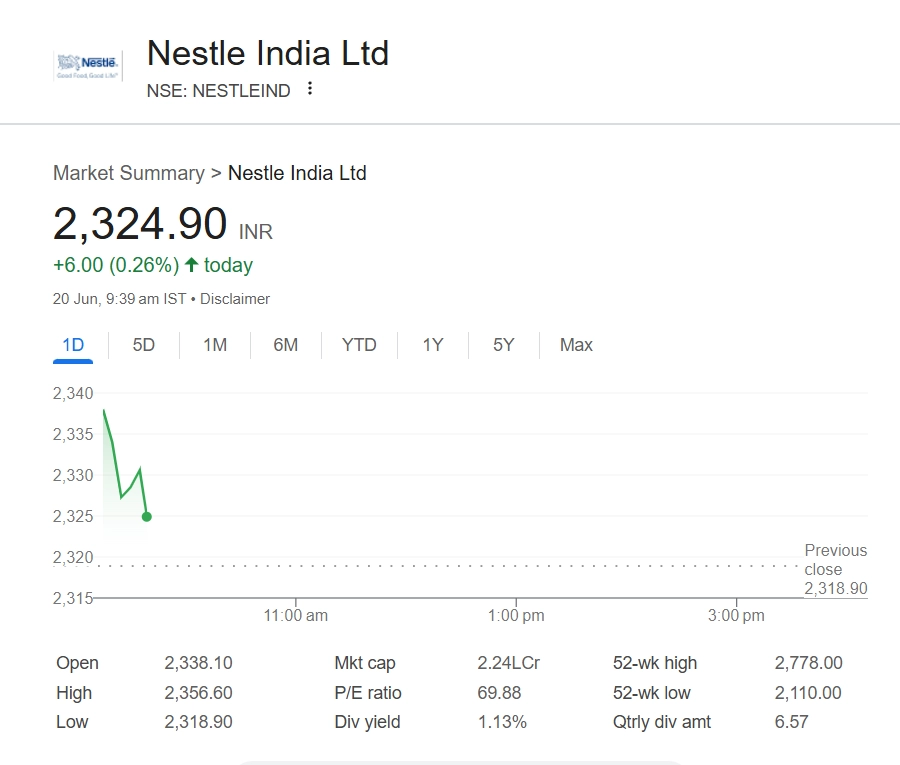The width and height of the screenshot is (900, 765).
Task: Click the green current price dot on chart
Action: (x=147, y=516)
